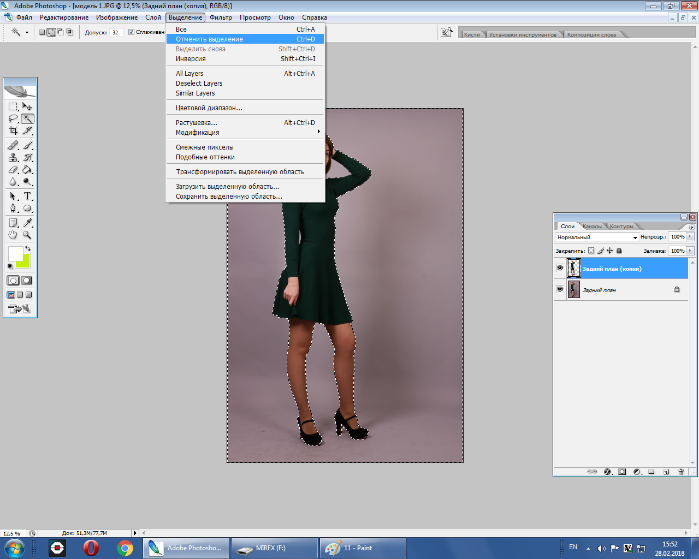Image resolution: width=699 pixels, height=559 pixels.
Task: Click the tolerance input field value 32
Action: click(116, 33)
